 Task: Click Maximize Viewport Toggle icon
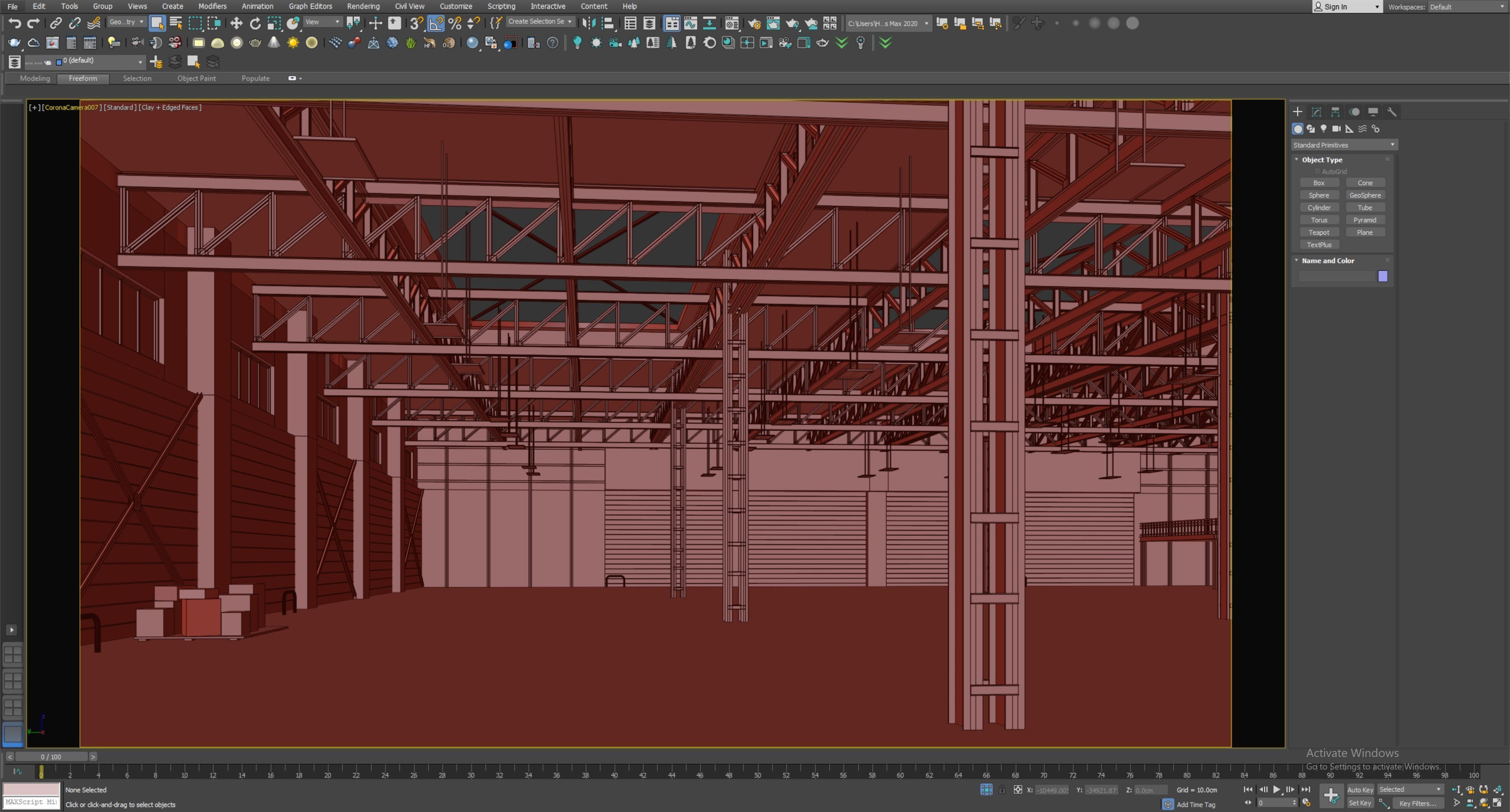(x=1498, y=803)
